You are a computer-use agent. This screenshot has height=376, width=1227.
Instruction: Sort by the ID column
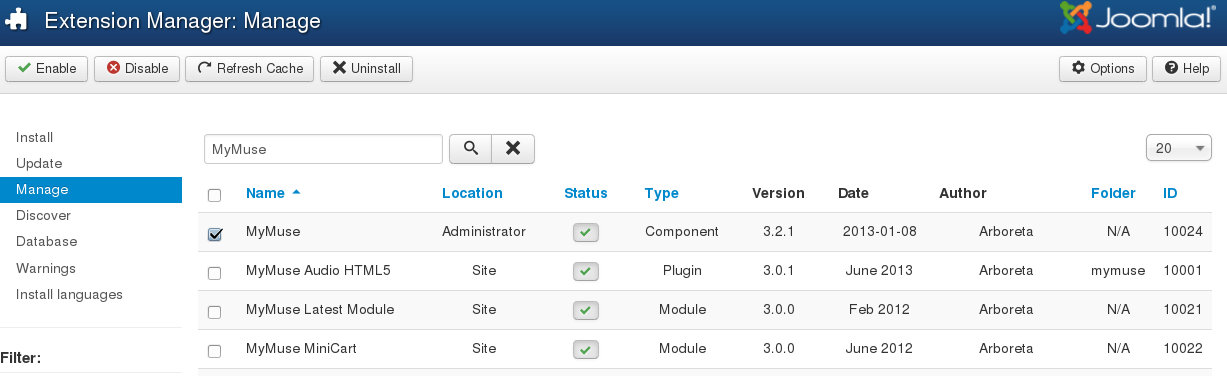coord(1170,193)
